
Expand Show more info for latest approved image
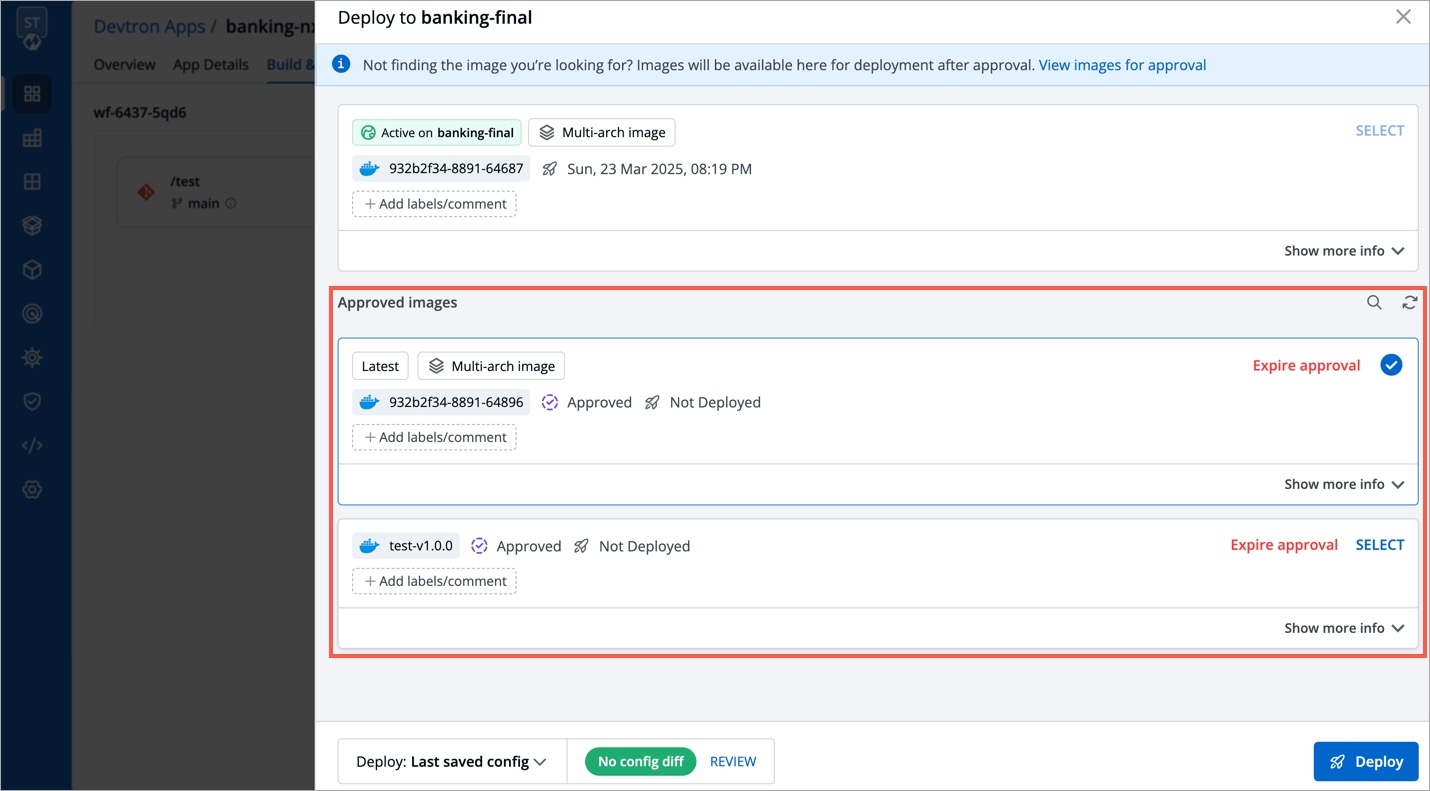tap(1343, 484)
